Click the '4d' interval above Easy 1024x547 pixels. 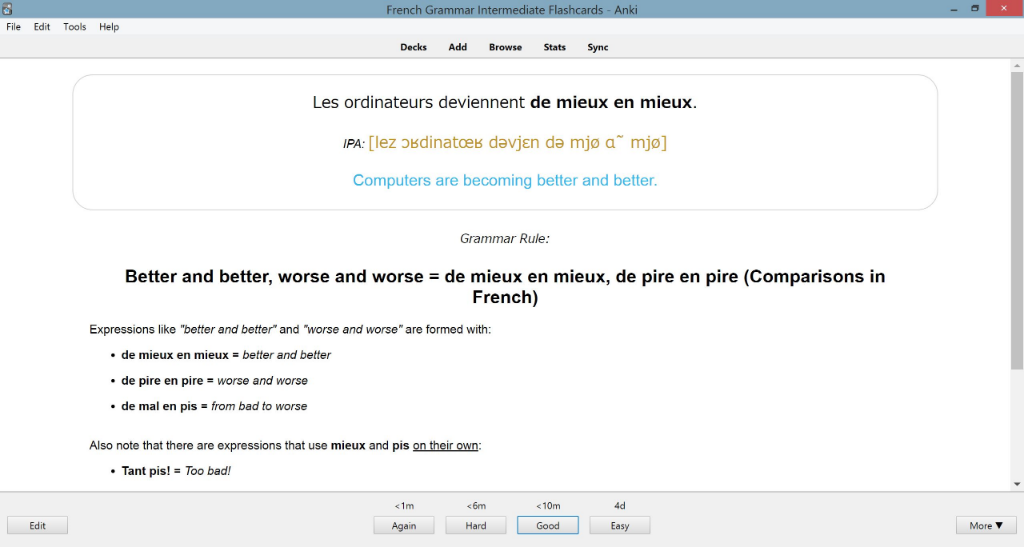[x=620, y=506]
